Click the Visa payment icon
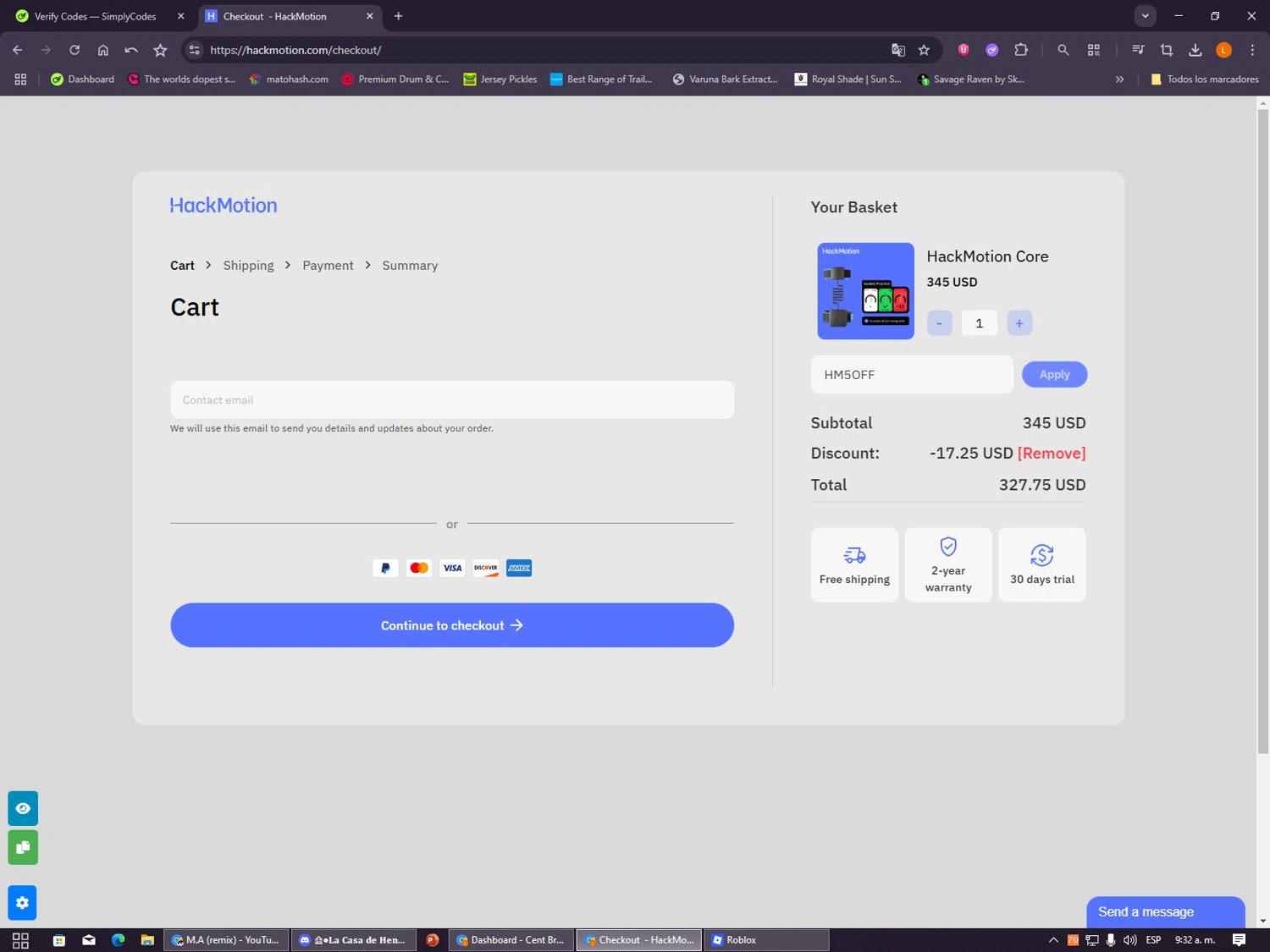Viewport: 1270px width, 952px height. tap(452, 568)
